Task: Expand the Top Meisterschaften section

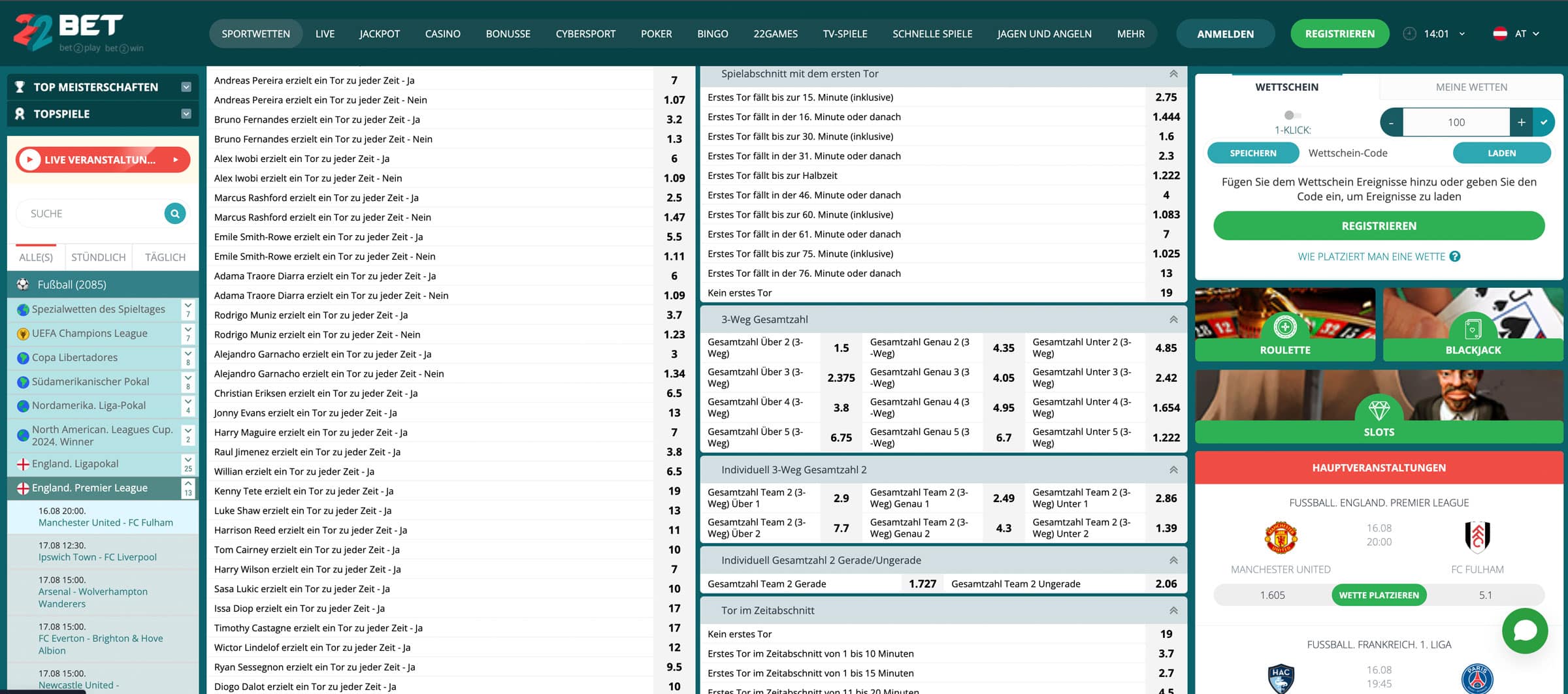Action: (x=186, y=87)
